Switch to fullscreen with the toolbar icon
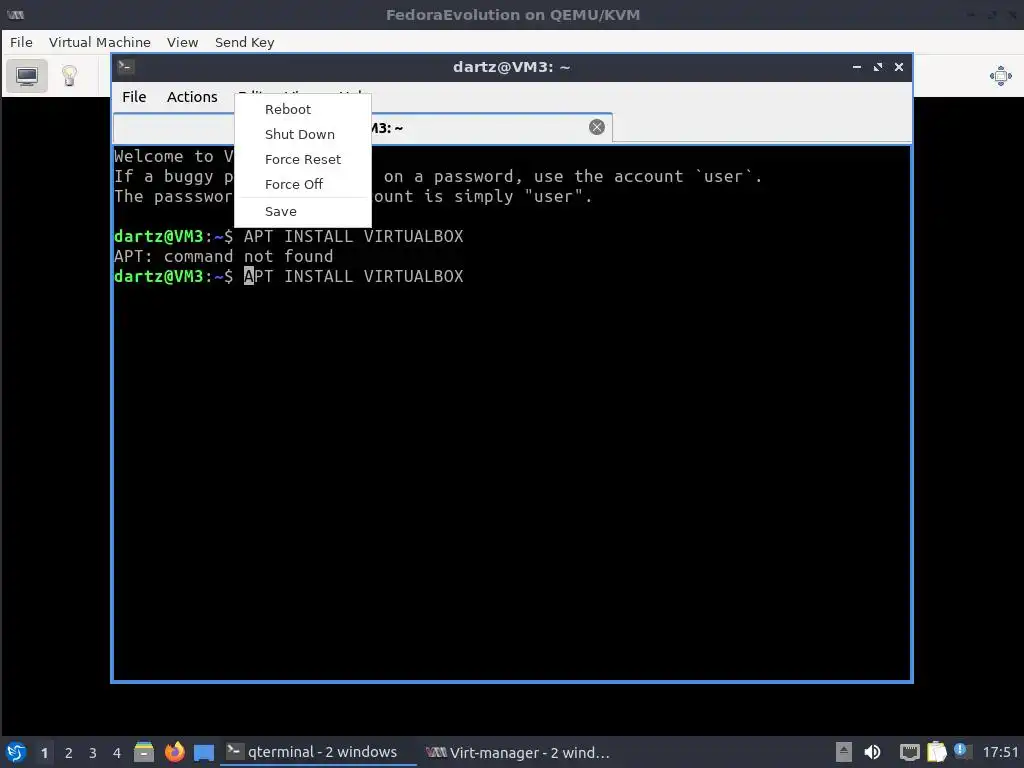The height and width of the screenshot is (768, 1024). pos(1000,76)
